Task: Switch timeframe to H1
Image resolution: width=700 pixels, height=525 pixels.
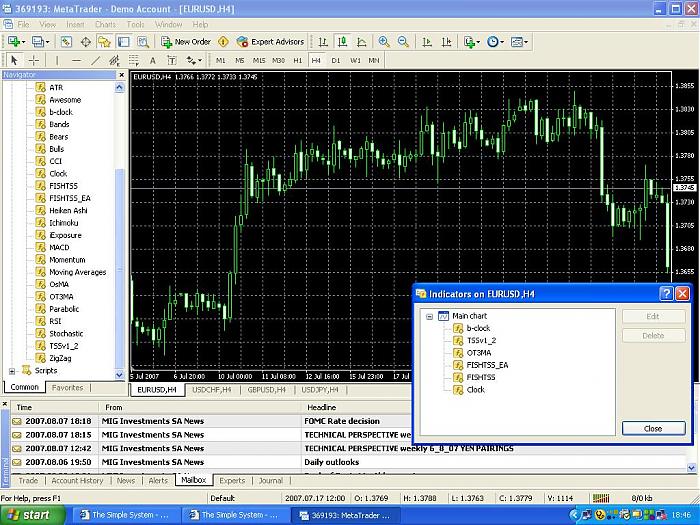Action: click(298, 60)
